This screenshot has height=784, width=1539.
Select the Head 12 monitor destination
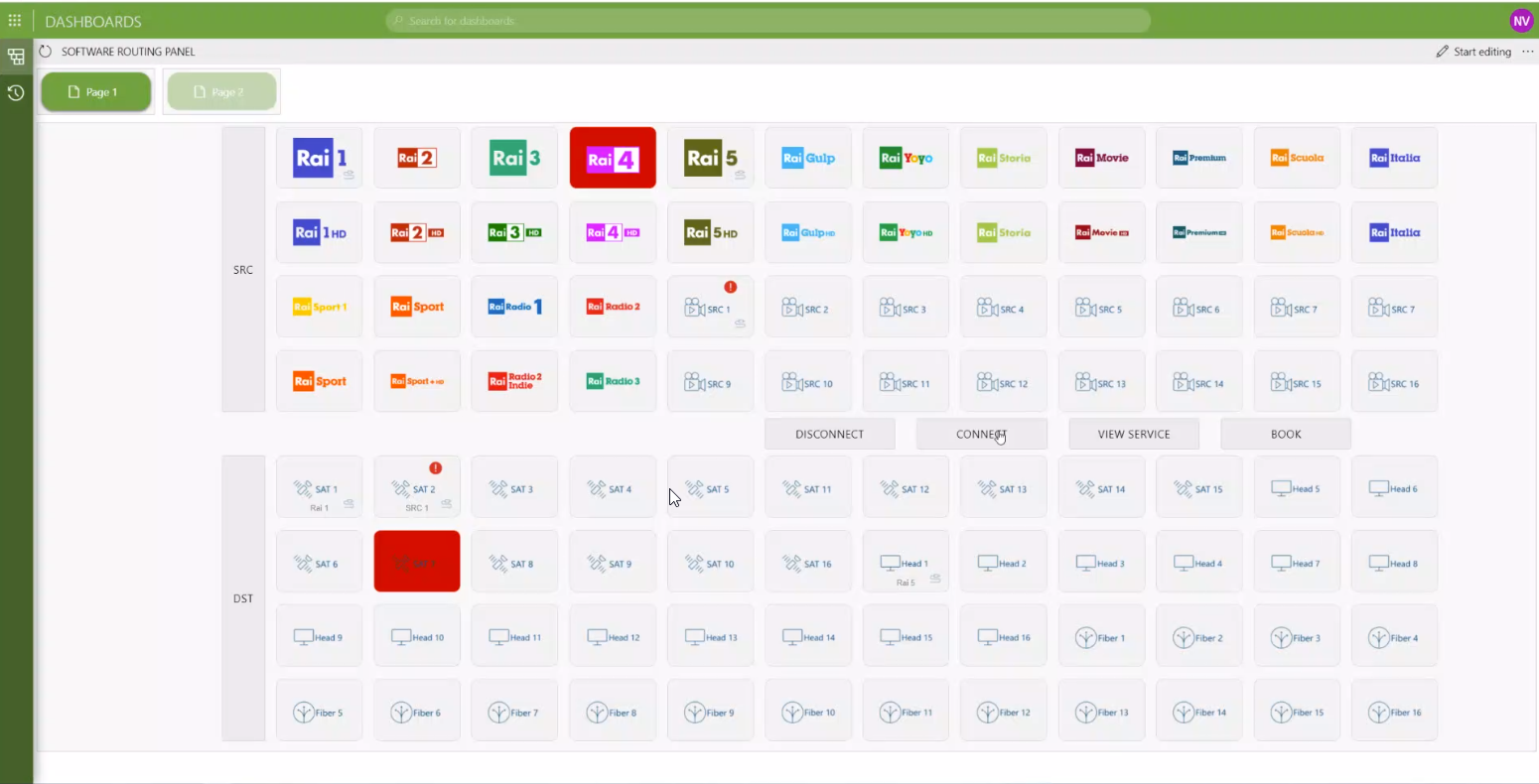coord(613,635)
